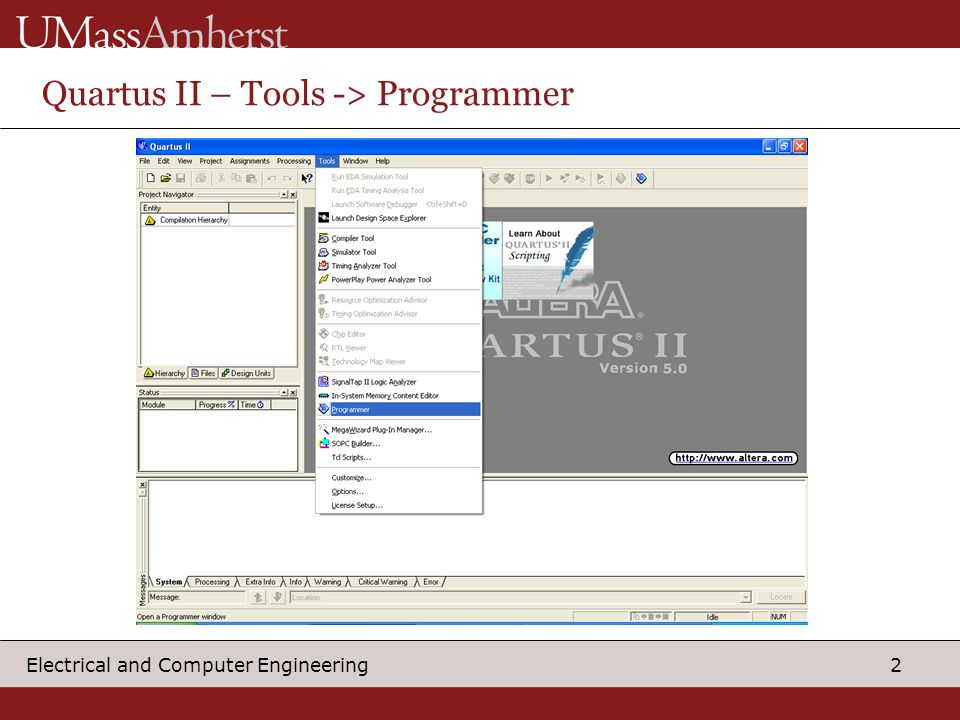960x720 pixels.
Task: Switch to the Hierarchy tab
Action: coord(164,373)
